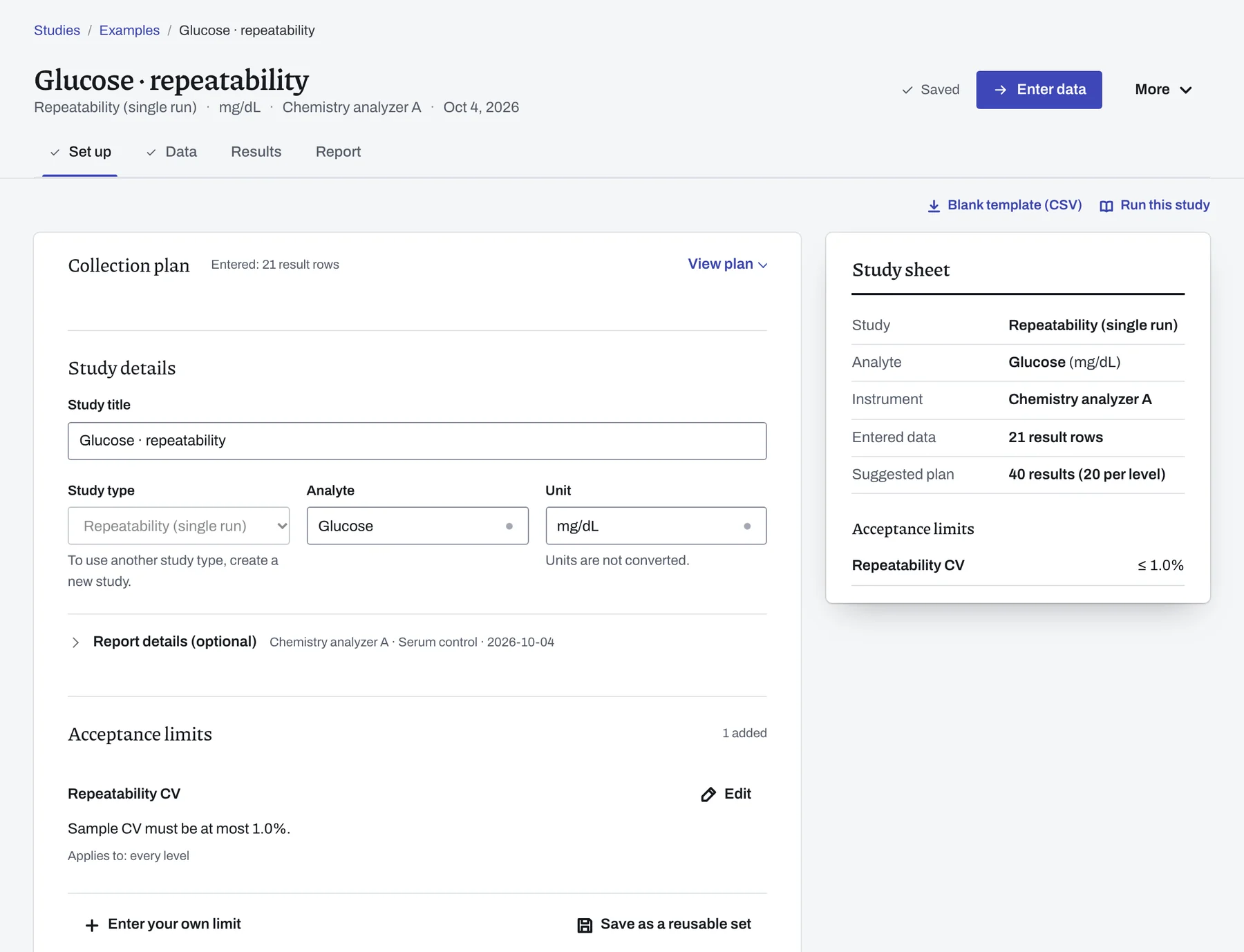Open the Report tab

pos(338,152)
